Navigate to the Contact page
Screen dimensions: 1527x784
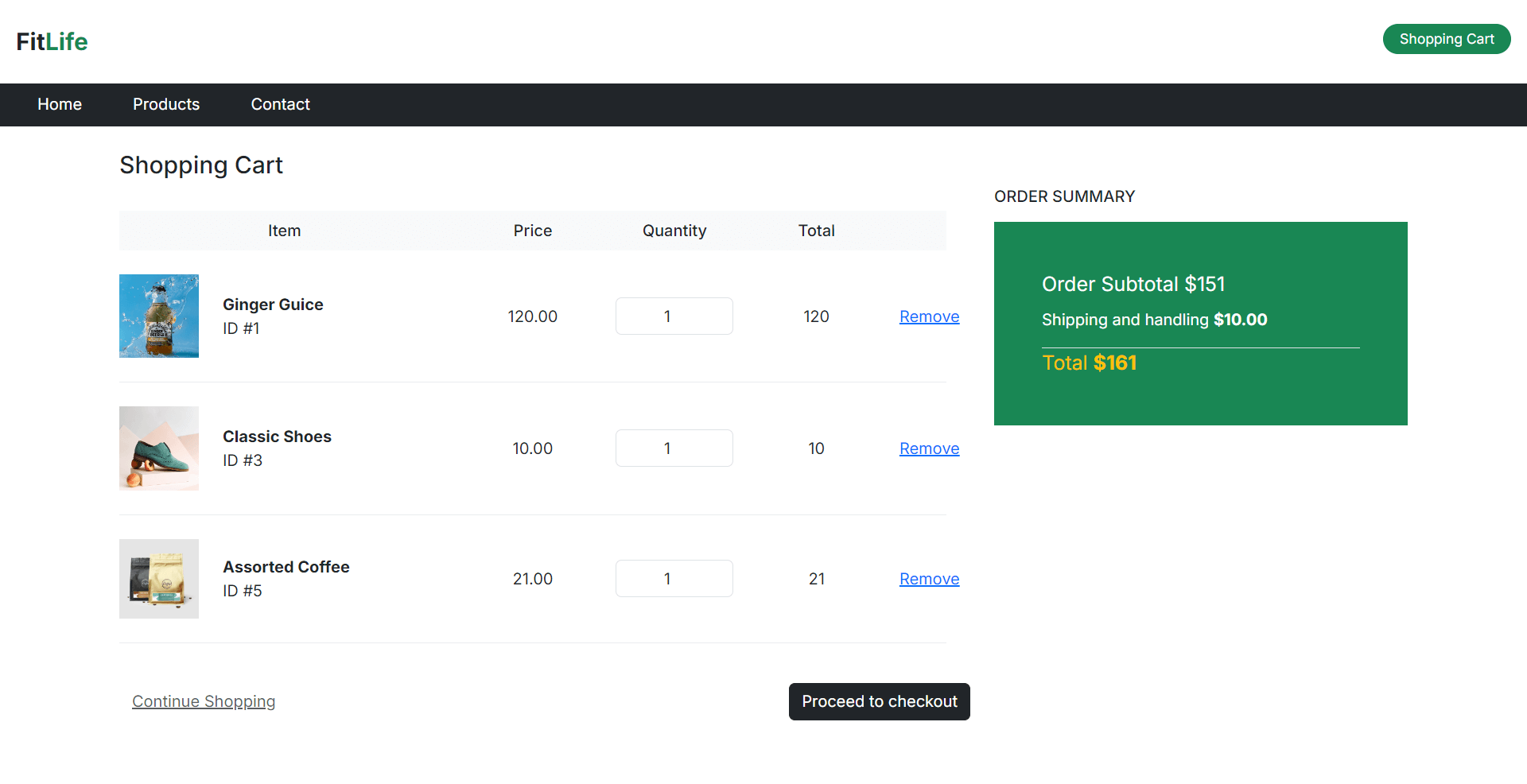coord(280,104)
